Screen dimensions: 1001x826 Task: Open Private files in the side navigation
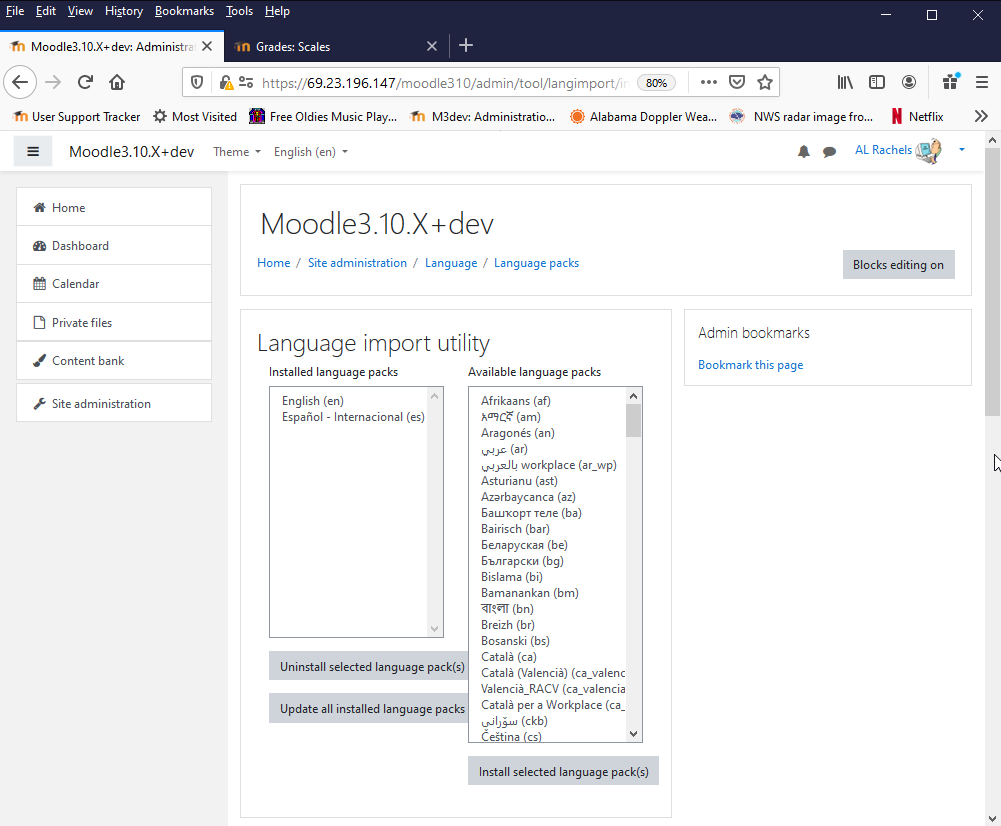(114, 322)
